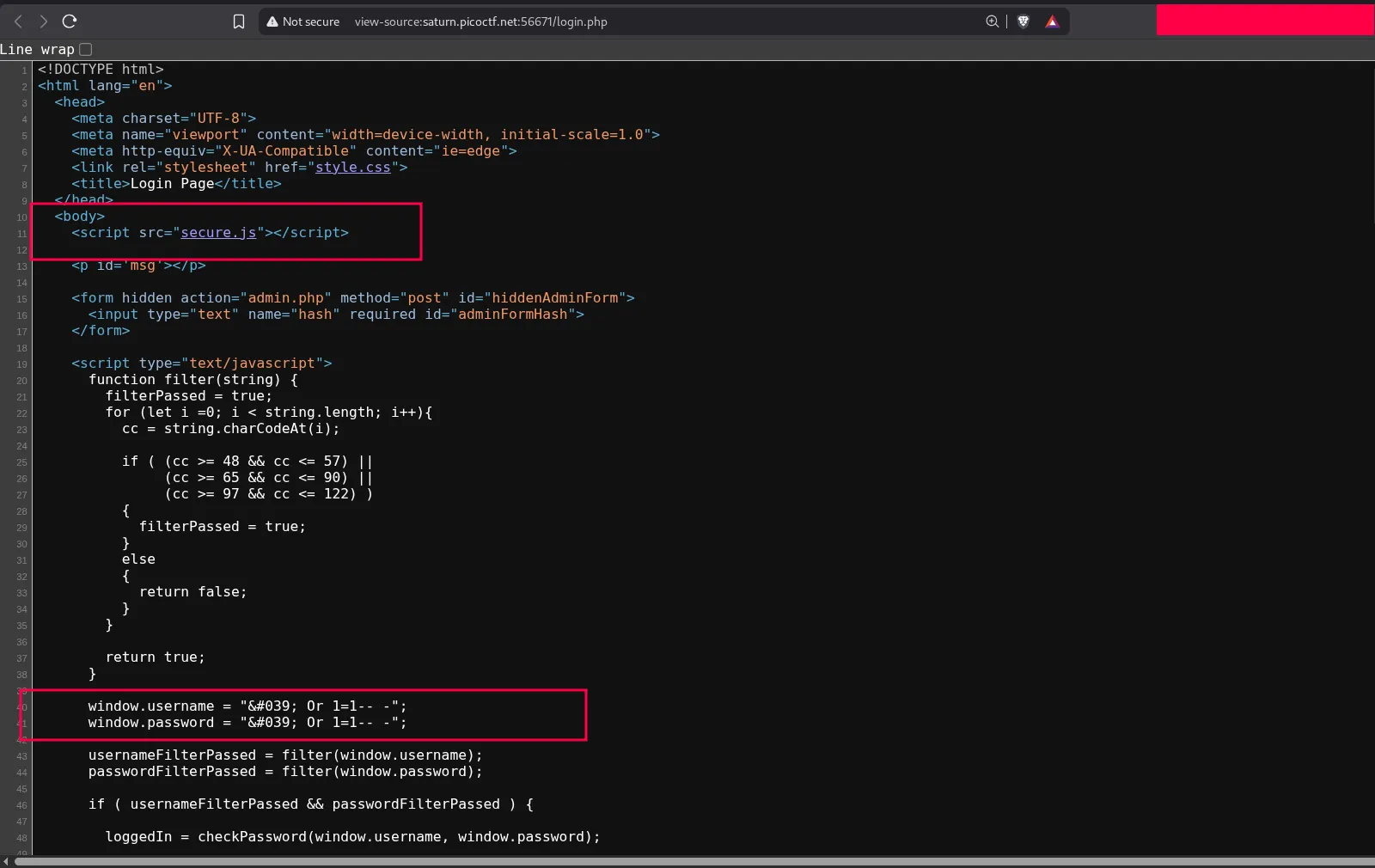Click the zoom magnifier in the address bar

click(991, 21)
